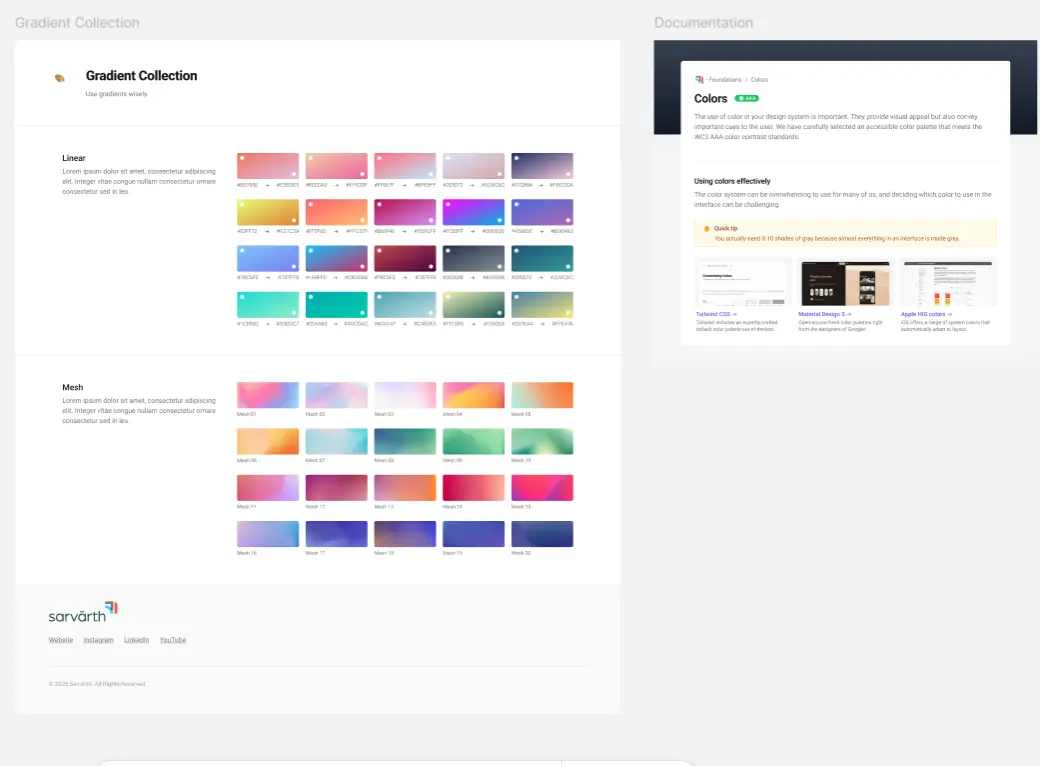Image resolution: width=1040 pixels, height=766 pixels.
Task: Click the bell icon in the Quick tip box
Action: tap(706, 228)
